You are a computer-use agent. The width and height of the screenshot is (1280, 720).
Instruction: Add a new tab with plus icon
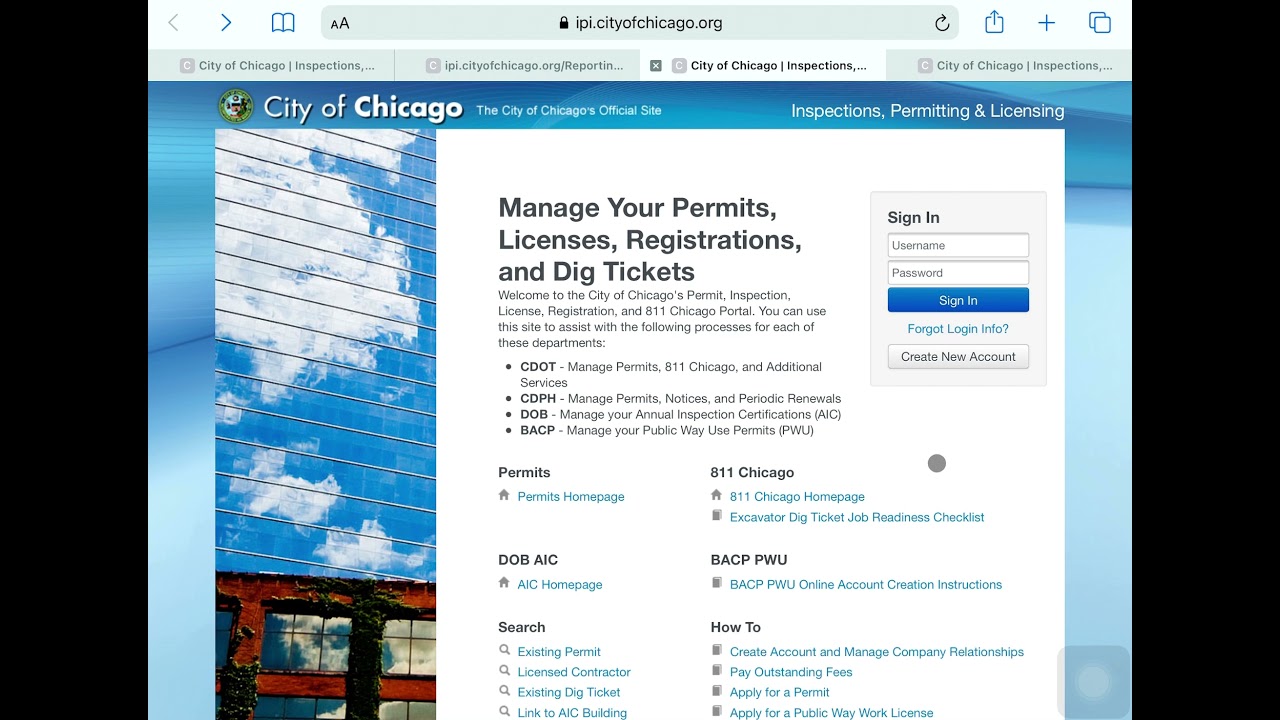[1046, 23]
